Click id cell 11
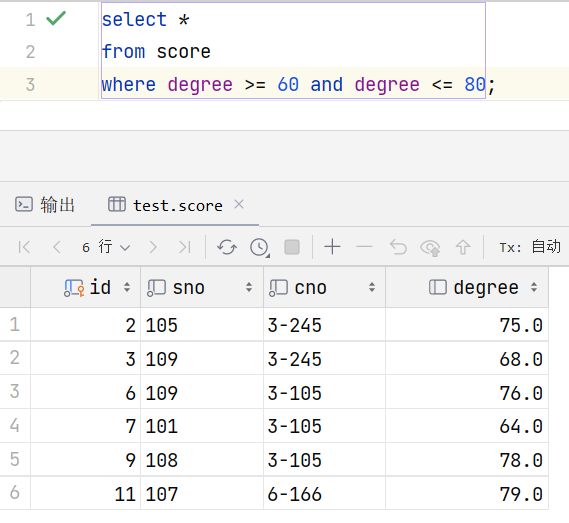The width and height of the screenshot is (569, 523). 86,493
